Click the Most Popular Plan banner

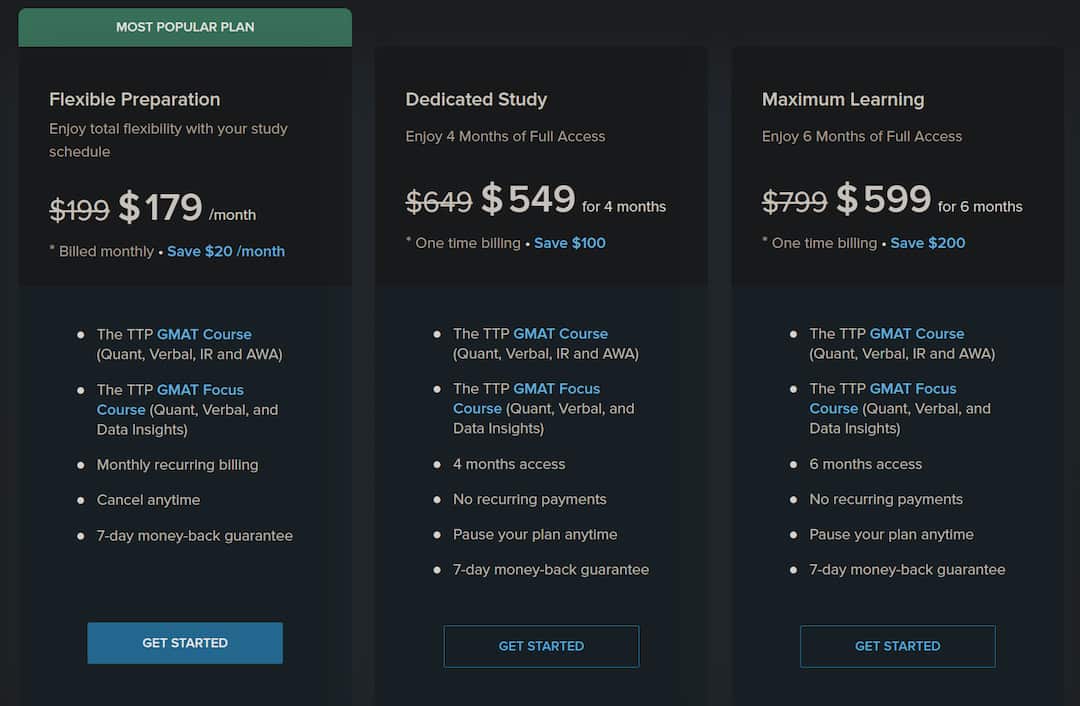(185, 28)
